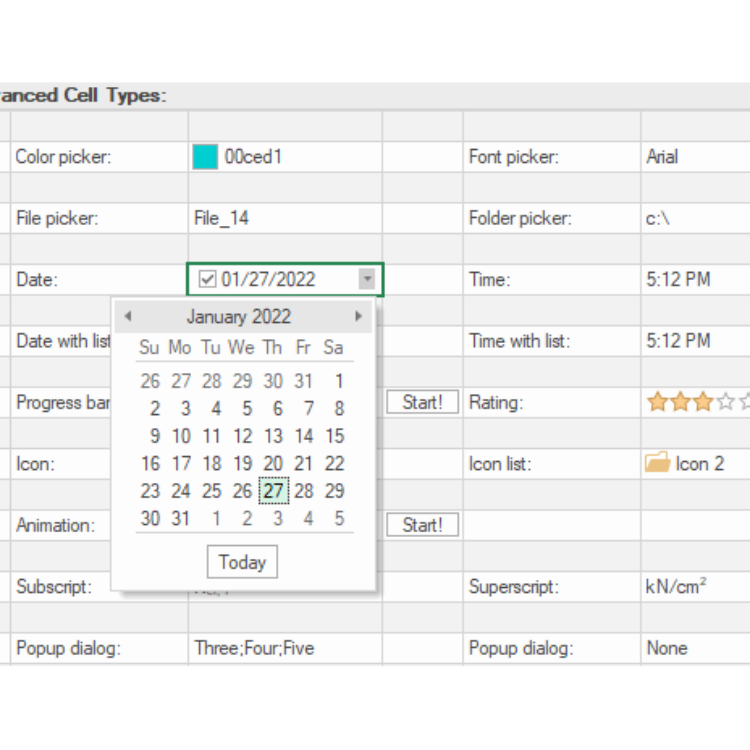Viewport: 750px width, 750px height.
Task: Click the File_14 file picker cell
Action: point(284,218)
